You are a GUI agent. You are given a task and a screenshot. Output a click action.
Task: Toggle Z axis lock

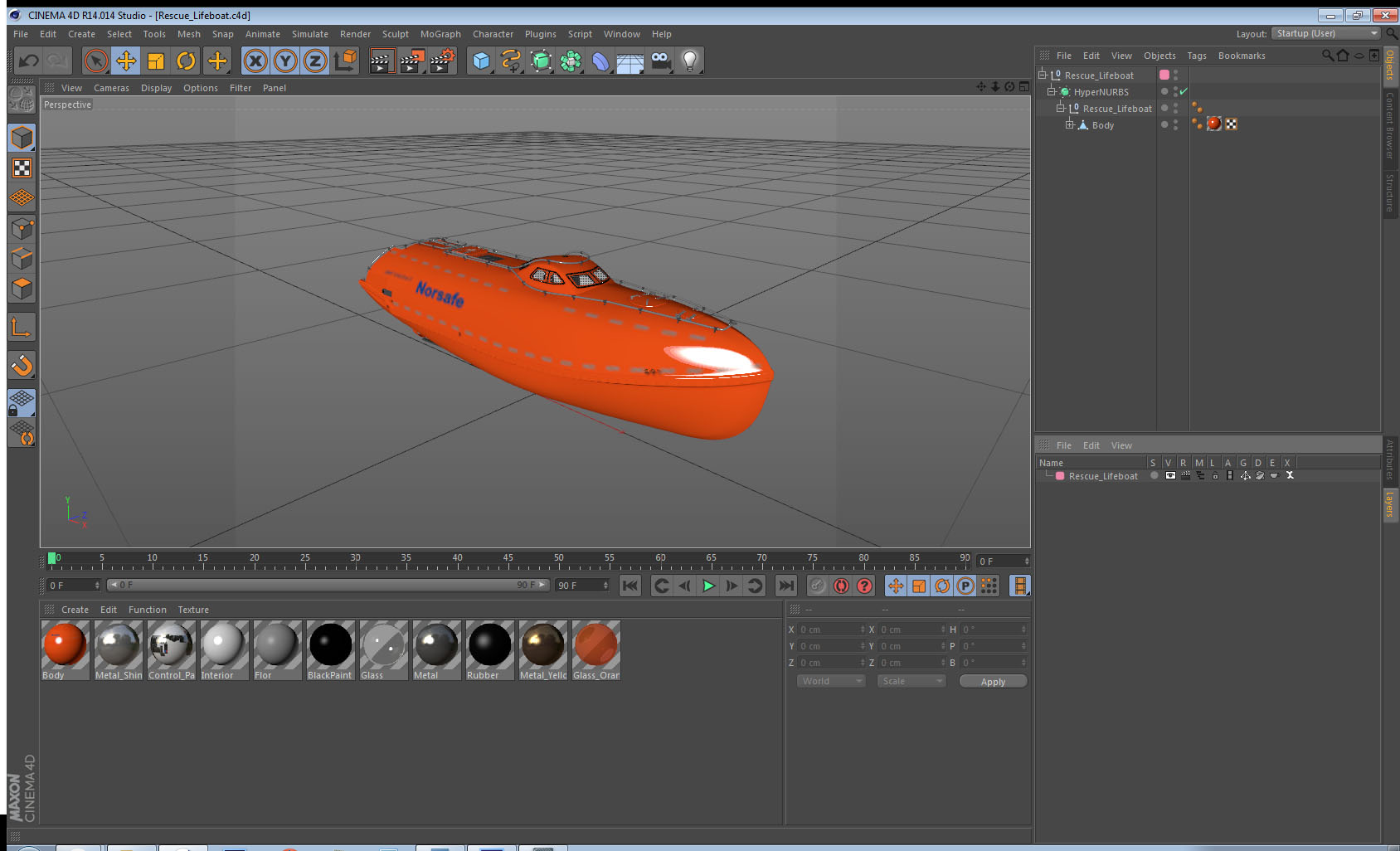[x=315, y=61]
